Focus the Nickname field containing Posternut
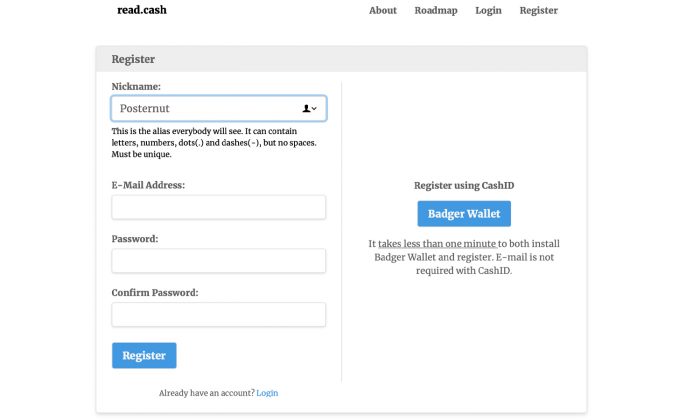This screenshot has width=700, height=420. click(x=219, y=108)
